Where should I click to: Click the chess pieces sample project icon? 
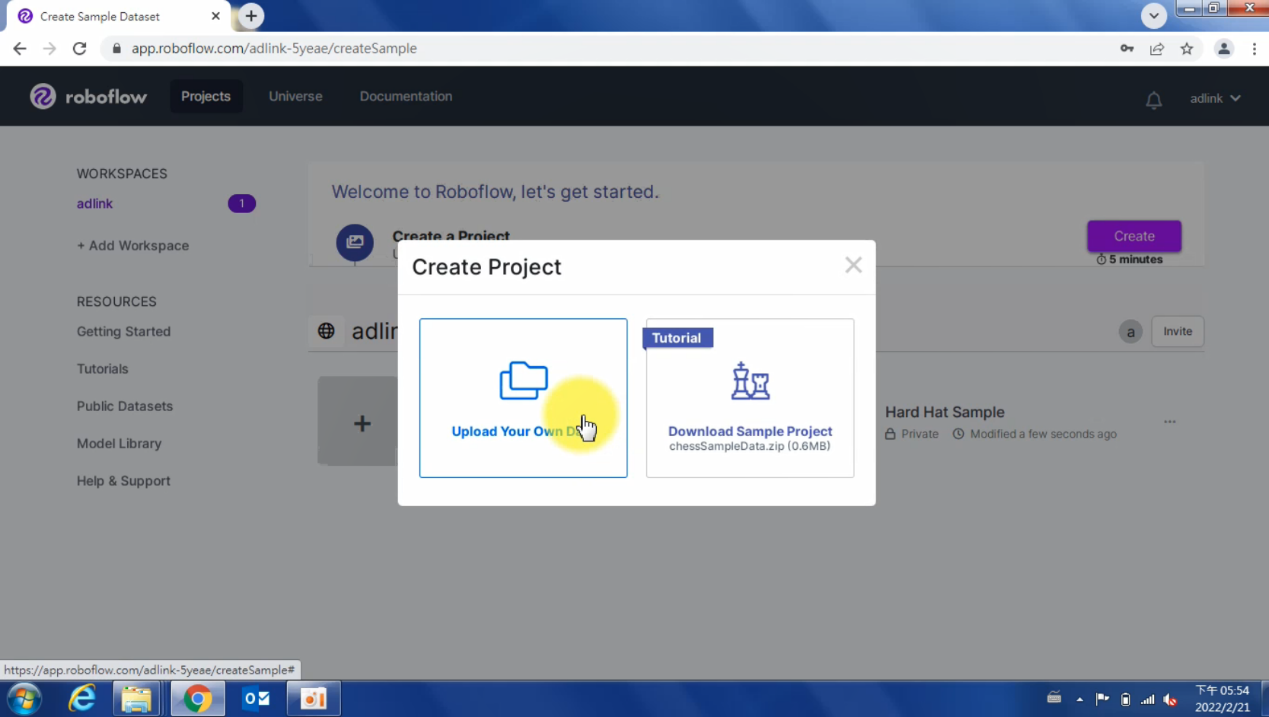pos(750,381)
